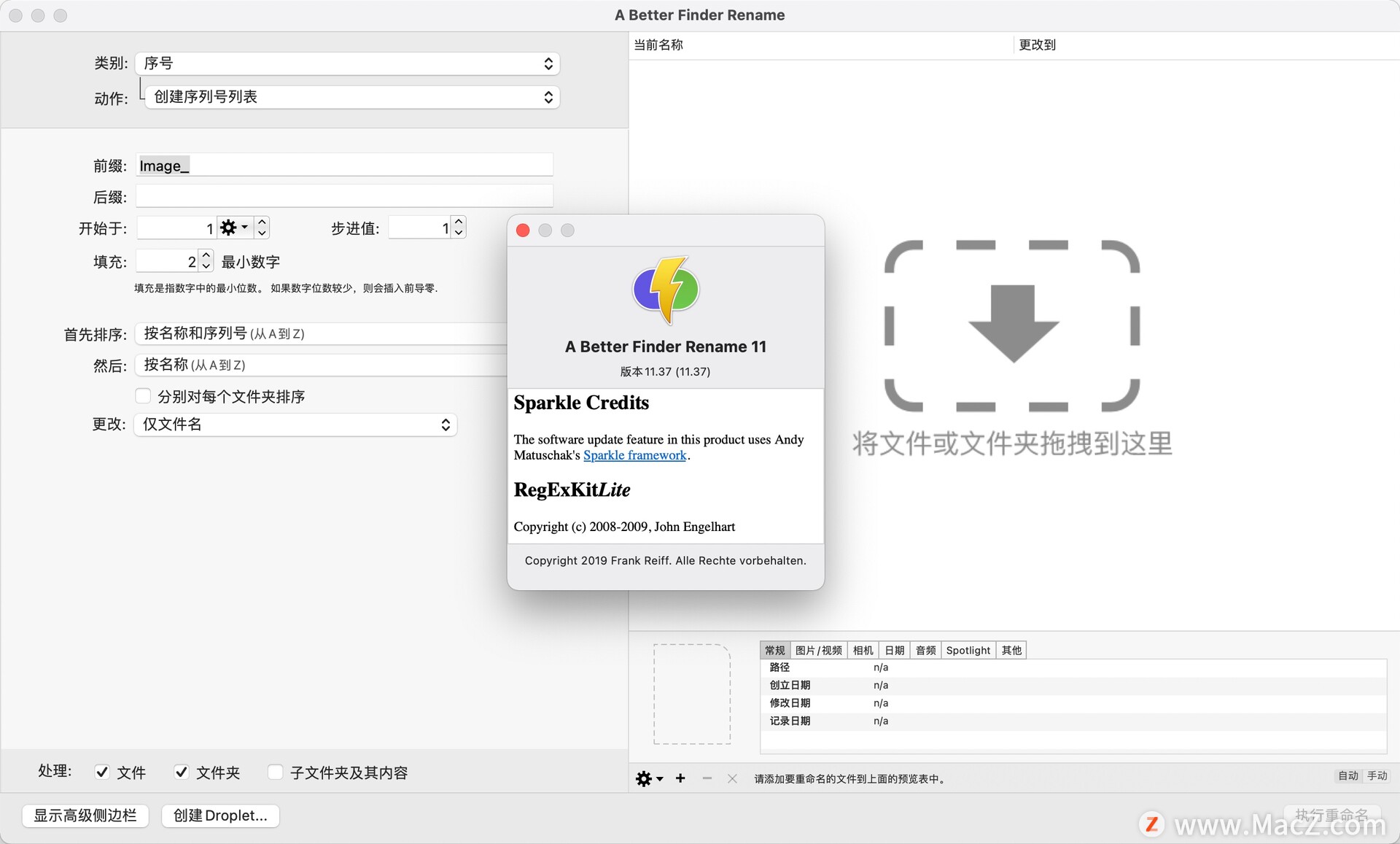
Task: Click the 开始于 stepper arrows
Action: click(262, 228)
